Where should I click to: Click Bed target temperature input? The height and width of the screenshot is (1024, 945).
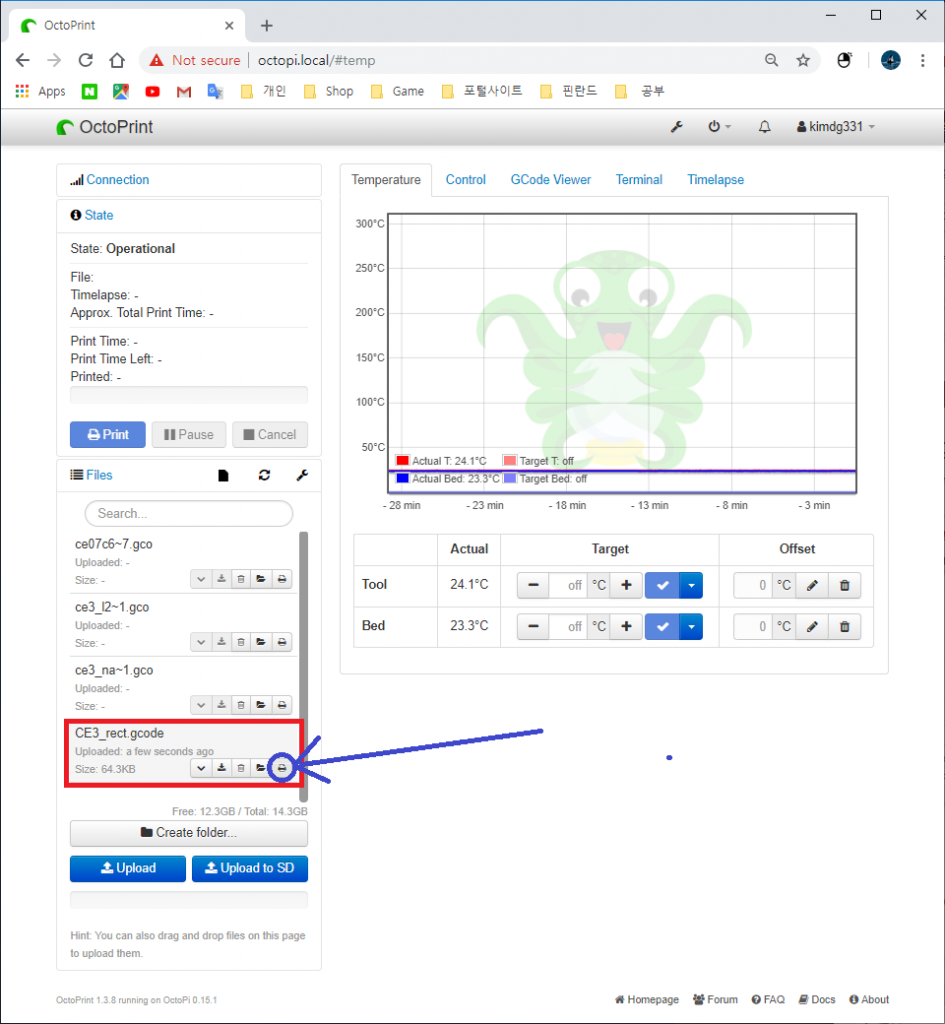pos(568,626)
